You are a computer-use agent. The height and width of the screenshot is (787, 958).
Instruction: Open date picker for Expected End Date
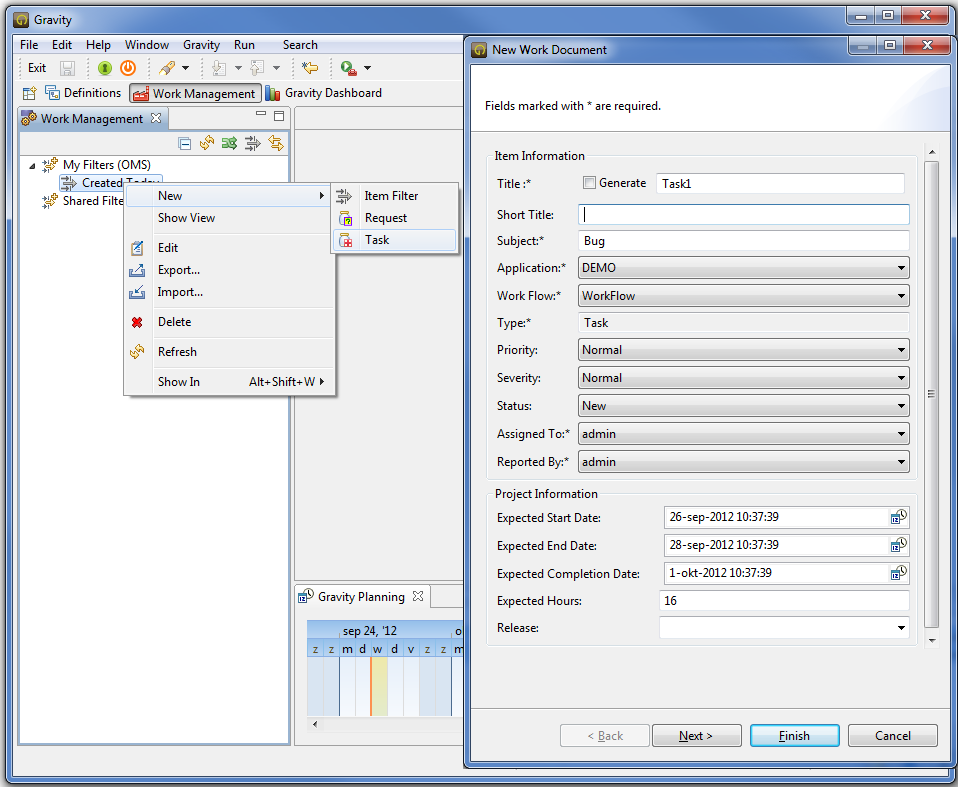[x=898, y=545]
